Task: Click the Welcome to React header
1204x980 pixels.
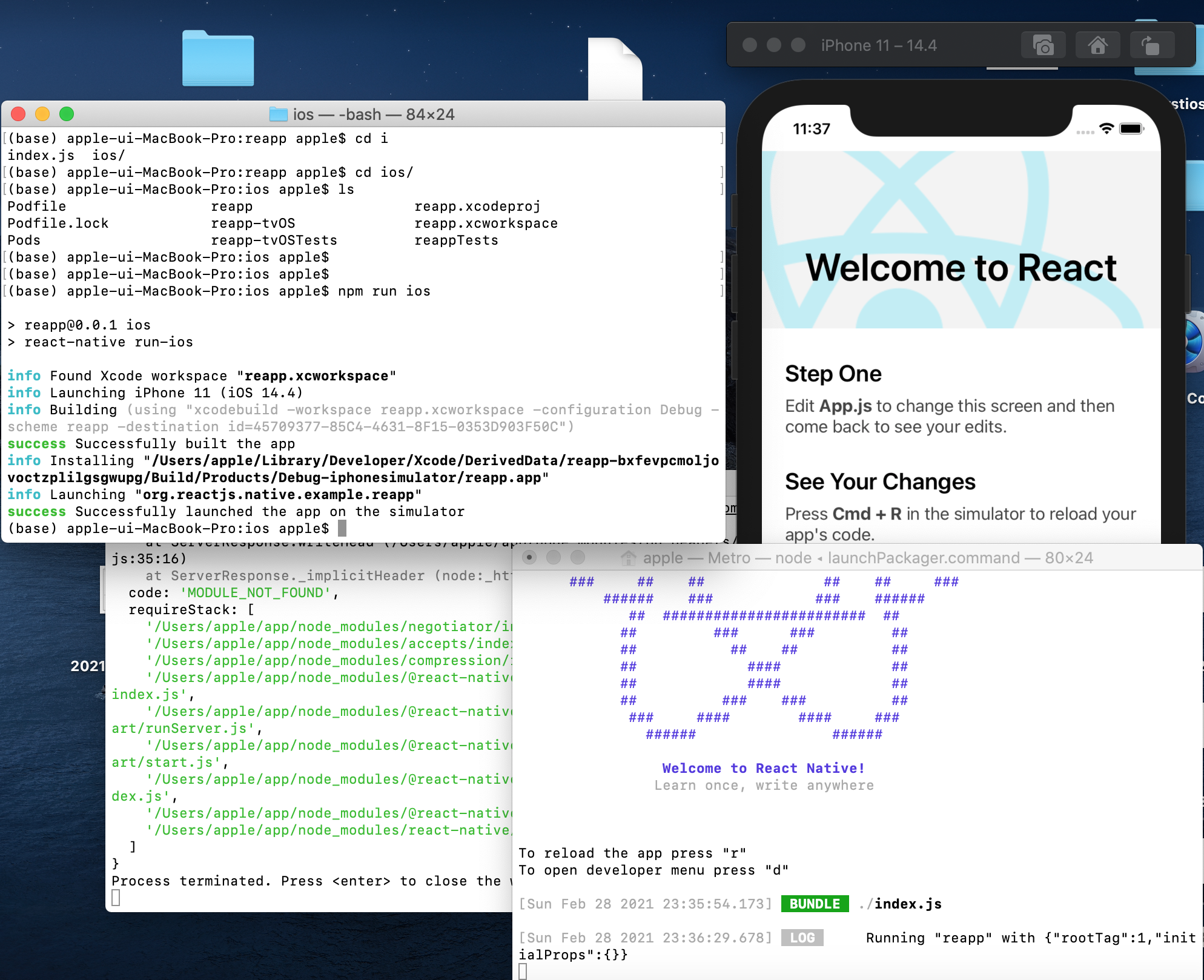Action: [961, 268]
